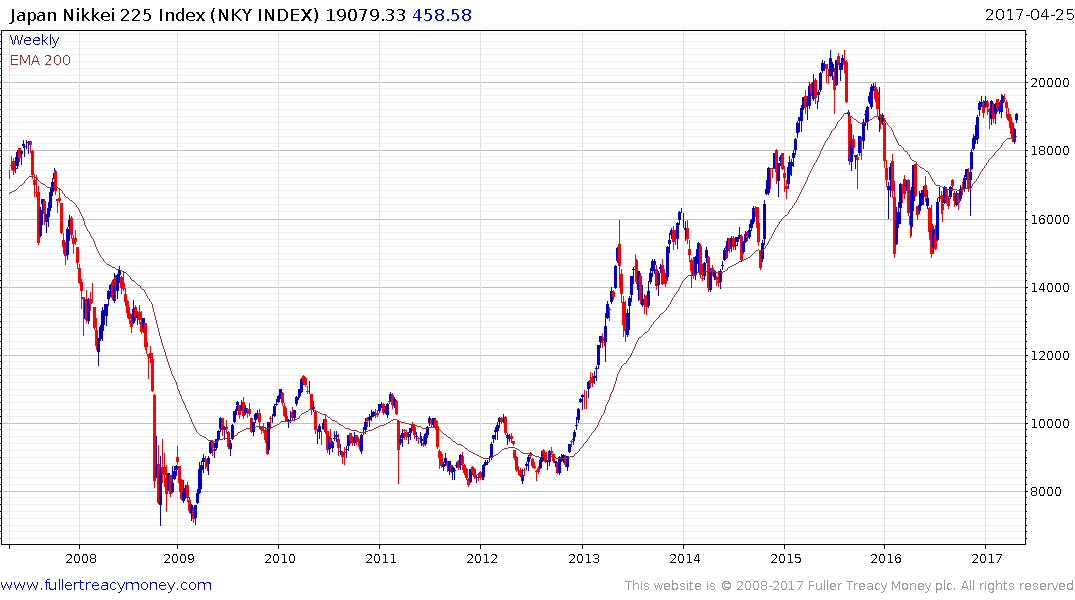Click the 2013 x-axis label
The width and height of the screenshot is (1075, 600).
click(x=584, y=559)
